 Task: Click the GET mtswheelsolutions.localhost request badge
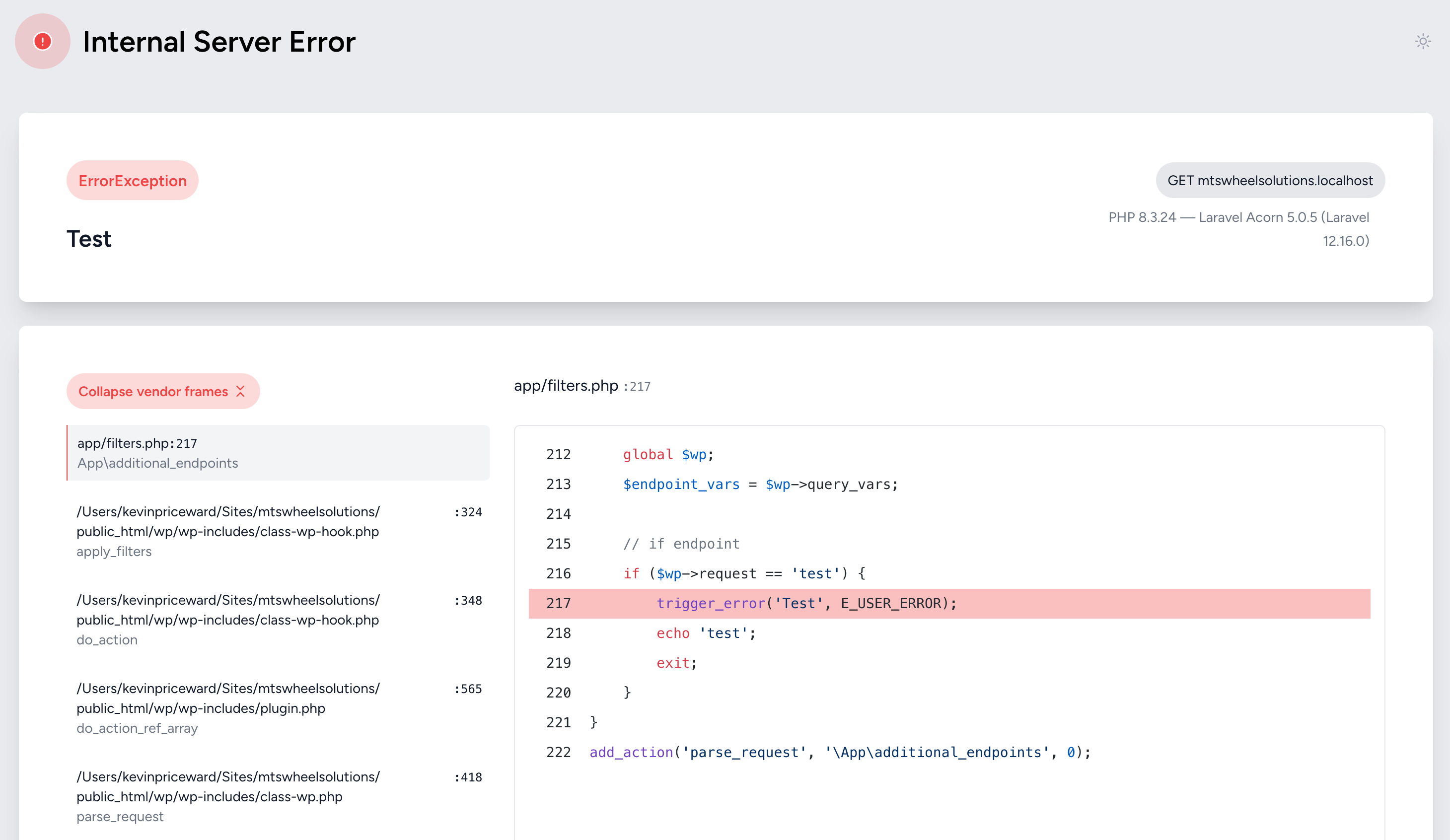tap(1270, 181)
